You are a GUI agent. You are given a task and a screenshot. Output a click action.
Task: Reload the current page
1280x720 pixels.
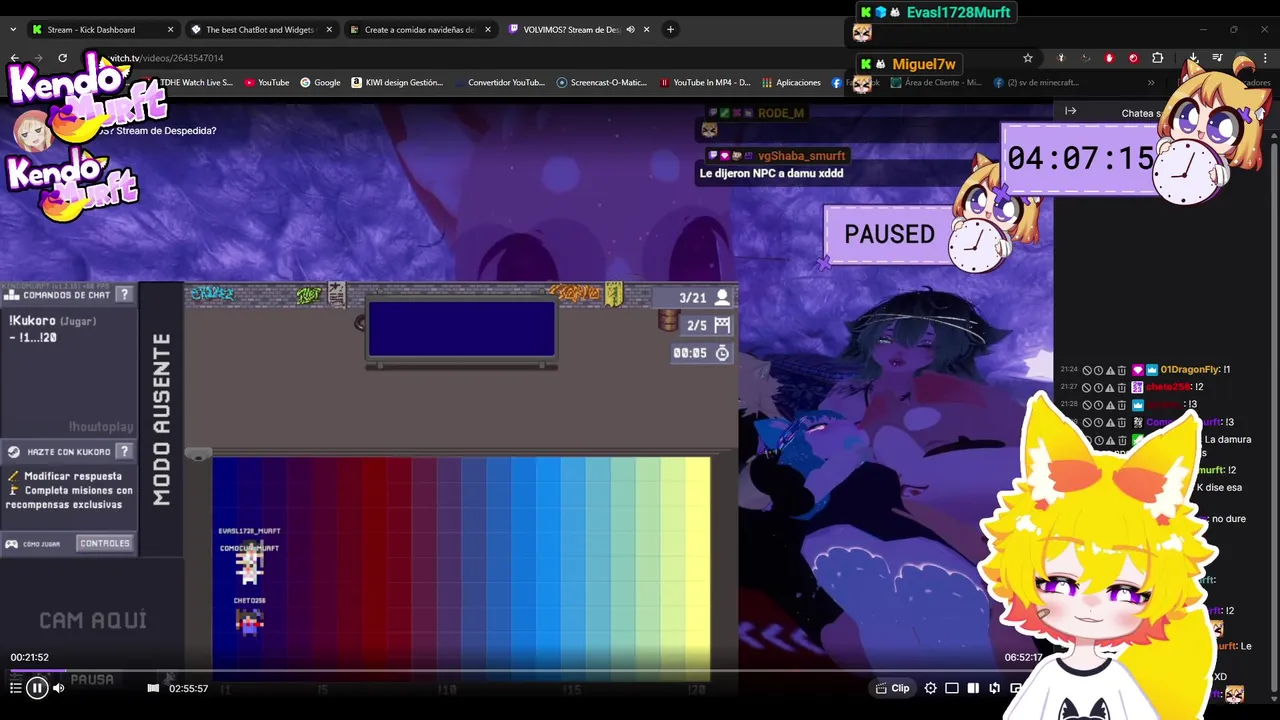[62, 58]
